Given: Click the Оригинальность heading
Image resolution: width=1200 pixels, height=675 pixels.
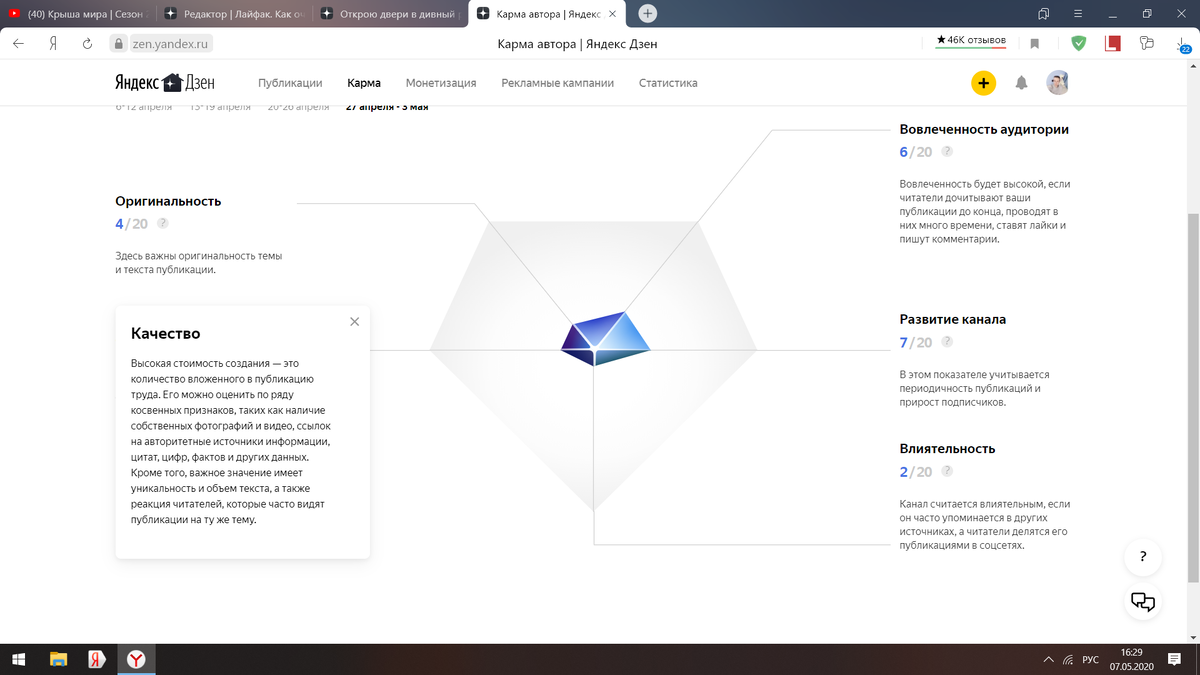Looking at the screenshot, I should tap(168, 201).
